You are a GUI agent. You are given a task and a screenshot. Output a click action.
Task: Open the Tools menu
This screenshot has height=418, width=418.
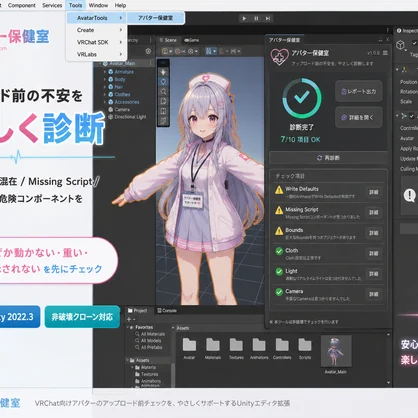point(75,5)
